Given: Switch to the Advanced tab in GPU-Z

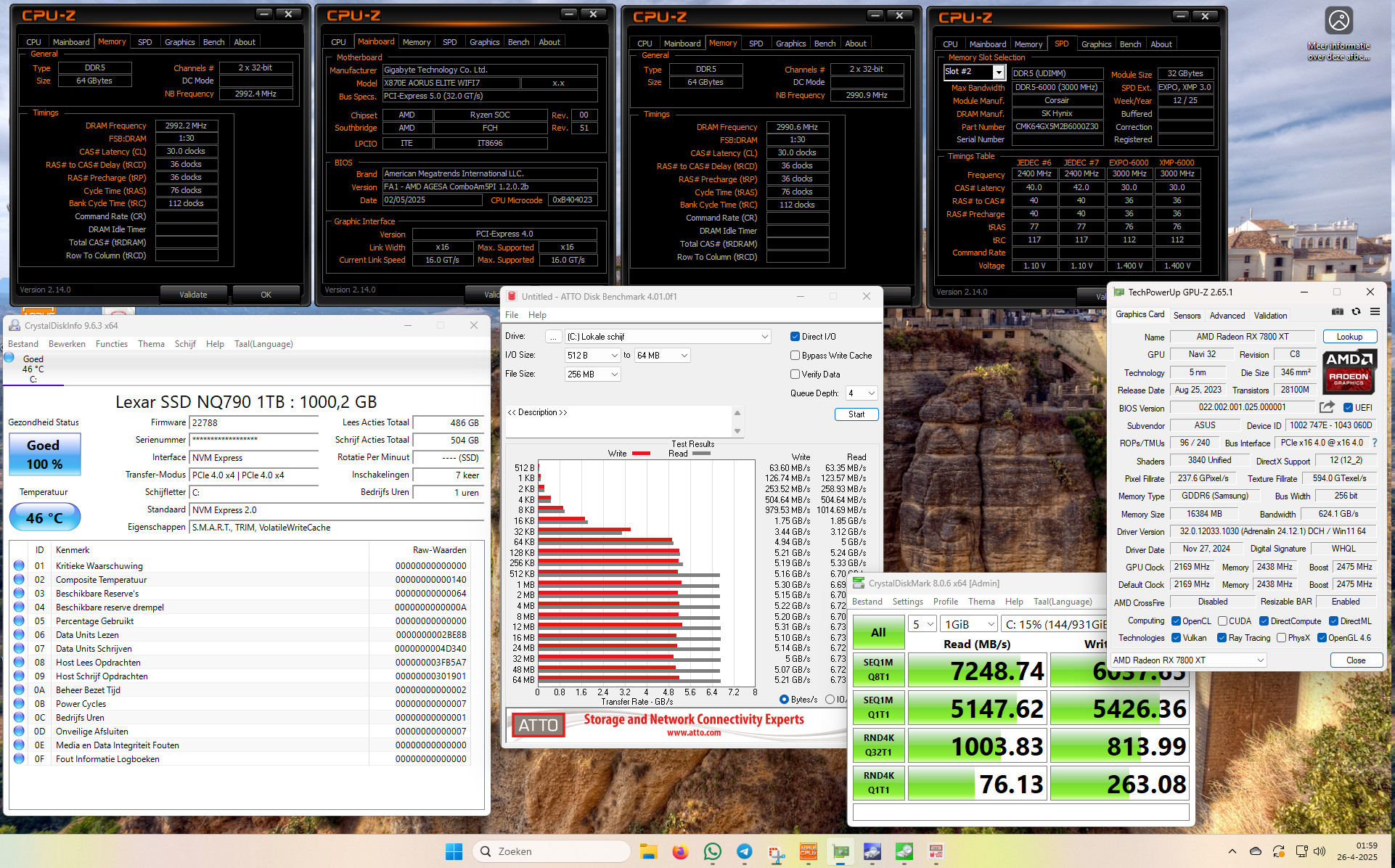Looking at the screenshot, I should click(x=1227, y=315).
